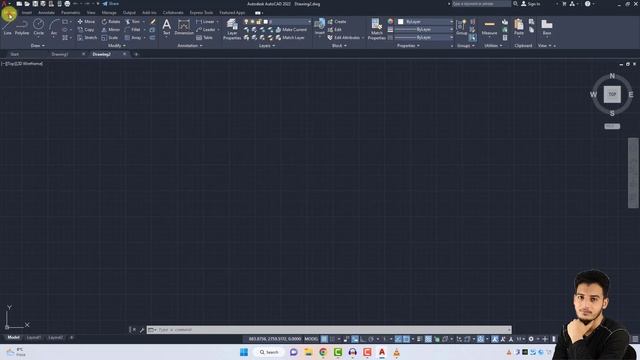Select the Line tool
Viewport: 640px width, 360px height.
tap(7, 27)
